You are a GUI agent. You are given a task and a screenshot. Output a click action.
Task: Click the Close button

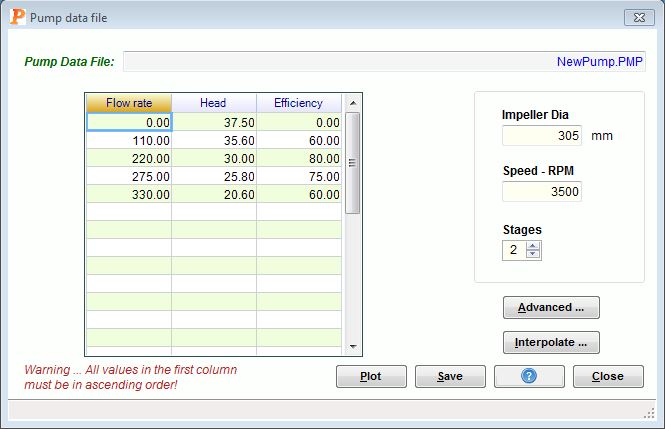(x=608, y=376)
